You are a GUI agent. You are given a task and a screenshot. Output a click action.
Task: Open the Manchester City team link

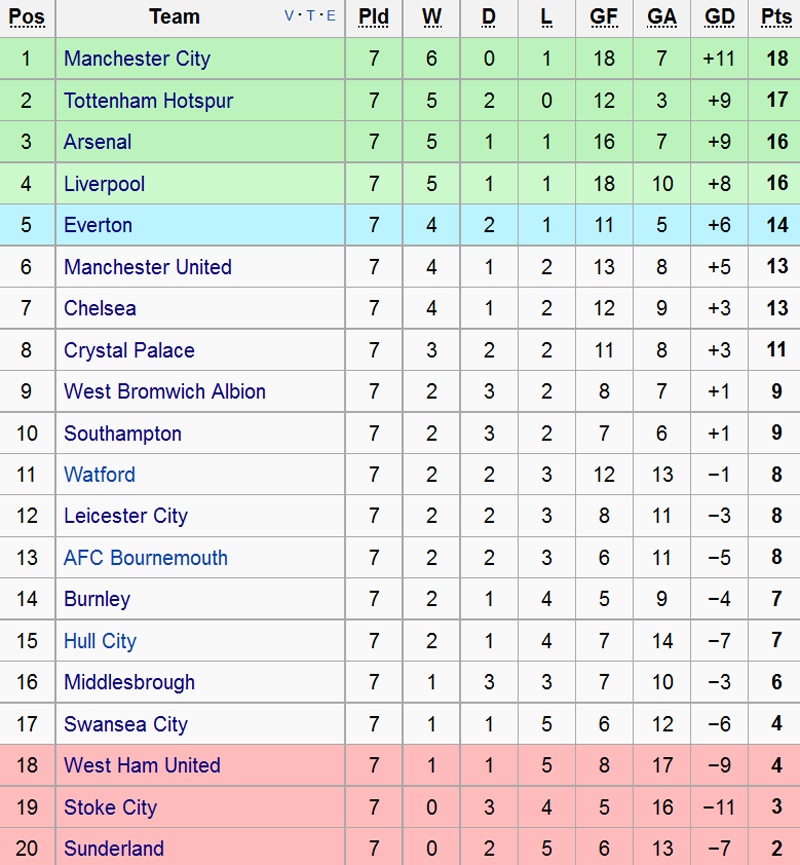(x=137, y=59)
